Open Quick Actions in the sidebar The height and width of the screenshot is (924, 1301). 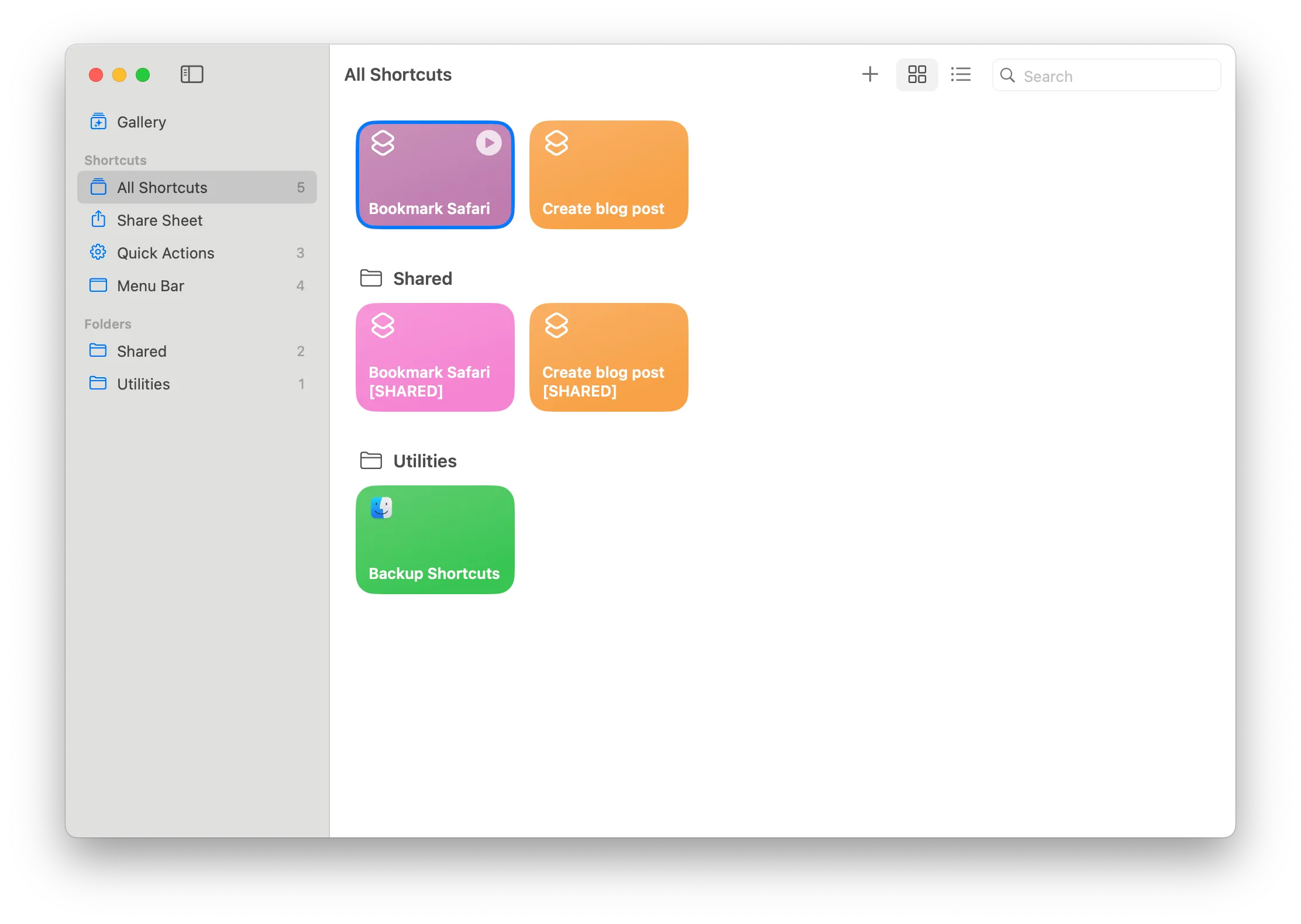(x=166, y=253)
